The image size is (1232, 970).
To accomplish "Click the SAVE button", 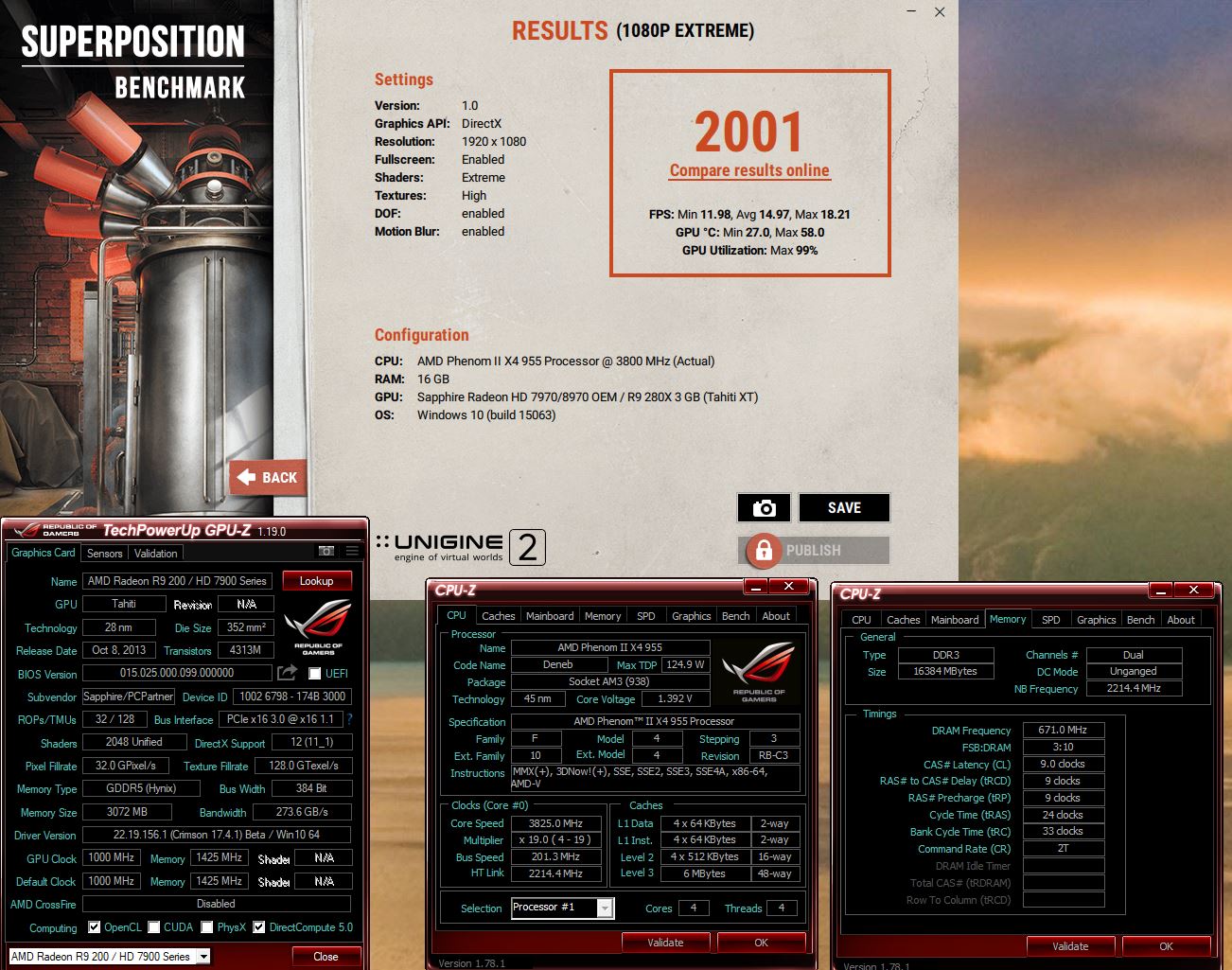I will tap(844, 508).
